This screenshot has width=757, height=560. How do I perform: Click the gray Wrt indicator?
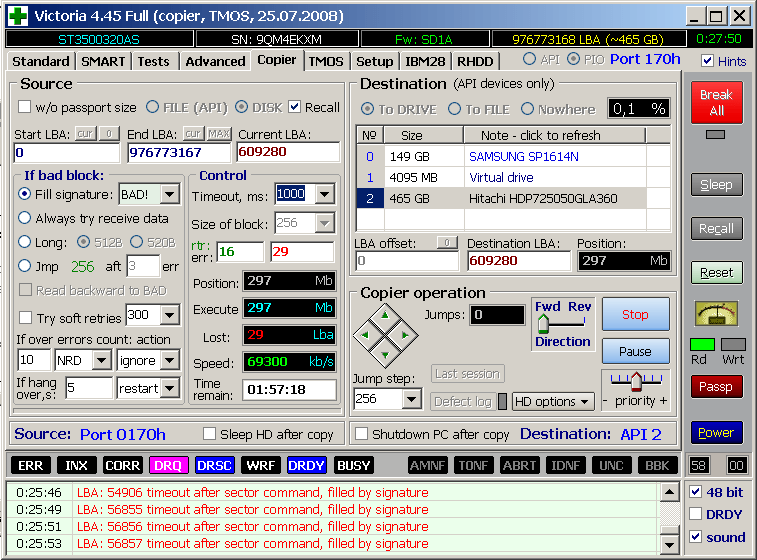[733, 345]
